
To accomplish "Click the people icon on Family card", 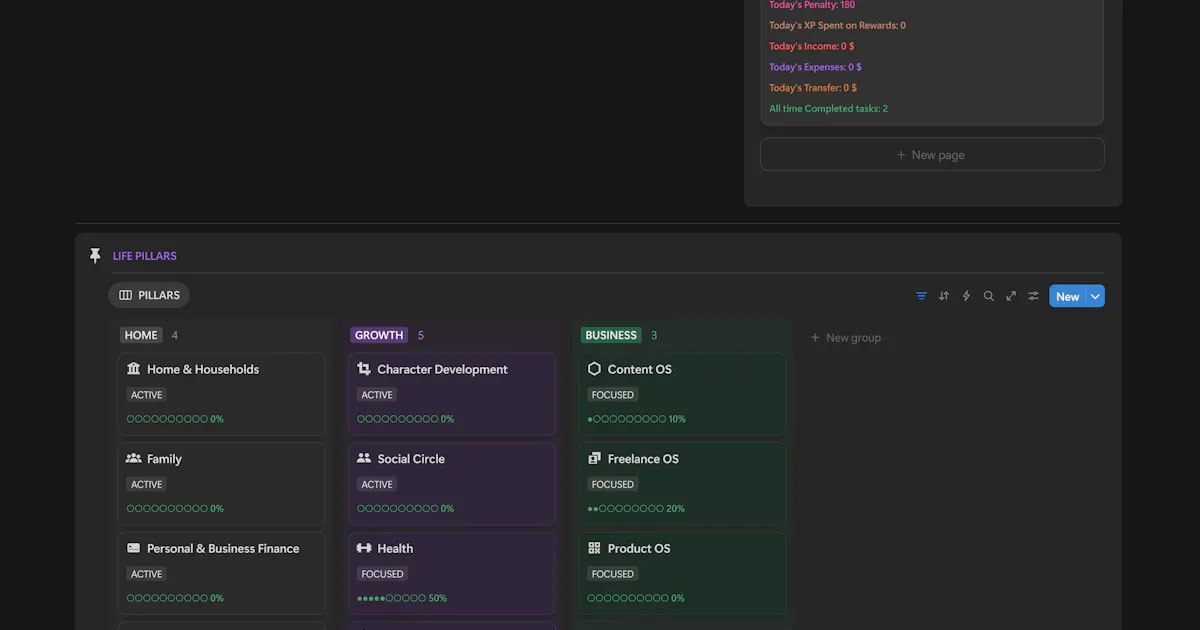I will click(x=134, y=459).
